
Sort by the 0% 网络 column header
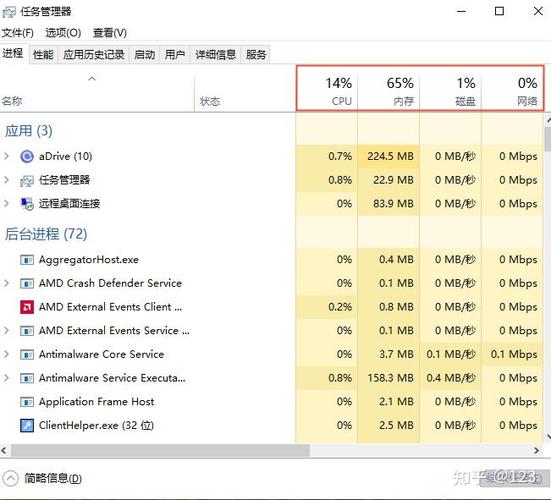click(x=512, y=90)
